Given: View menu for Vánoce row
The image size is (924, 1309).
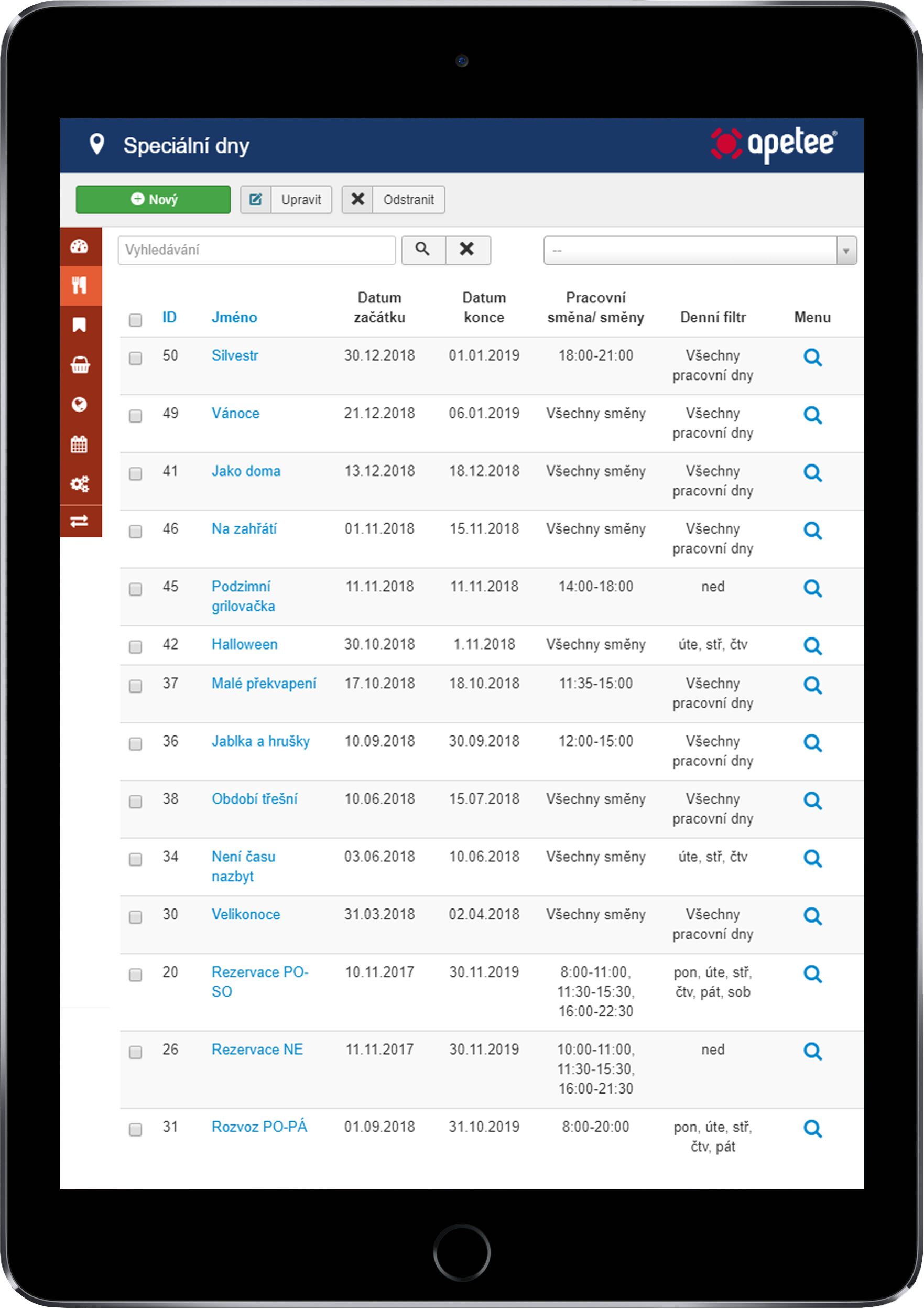Looking at the screenshot, I should coord(812,415).
